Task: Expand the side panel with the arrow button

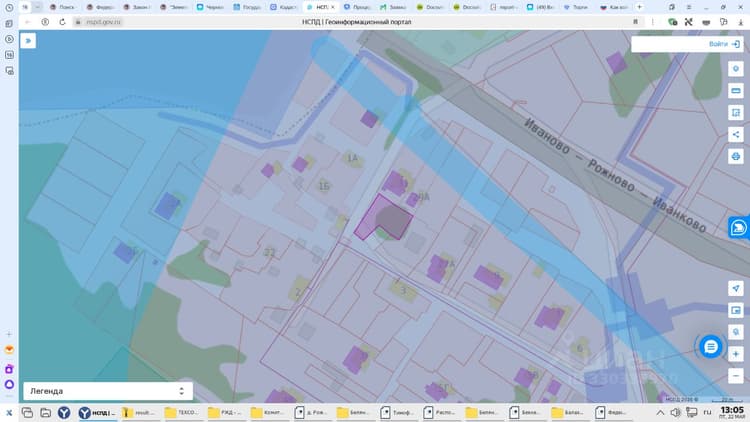Action: 28,41
